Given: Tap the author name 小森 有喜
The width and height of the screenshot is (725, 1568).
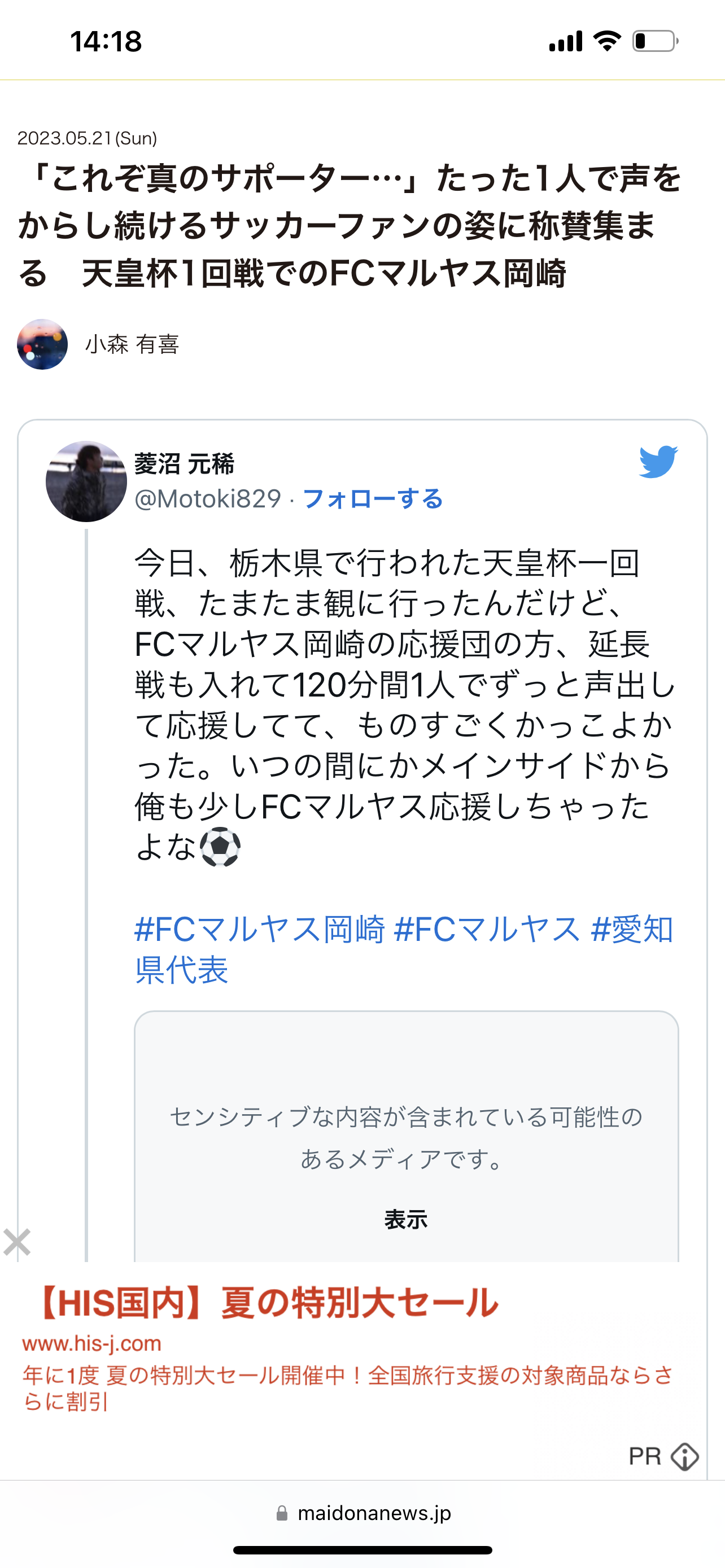Looking at the screenshot, I should tap(132, 344).
